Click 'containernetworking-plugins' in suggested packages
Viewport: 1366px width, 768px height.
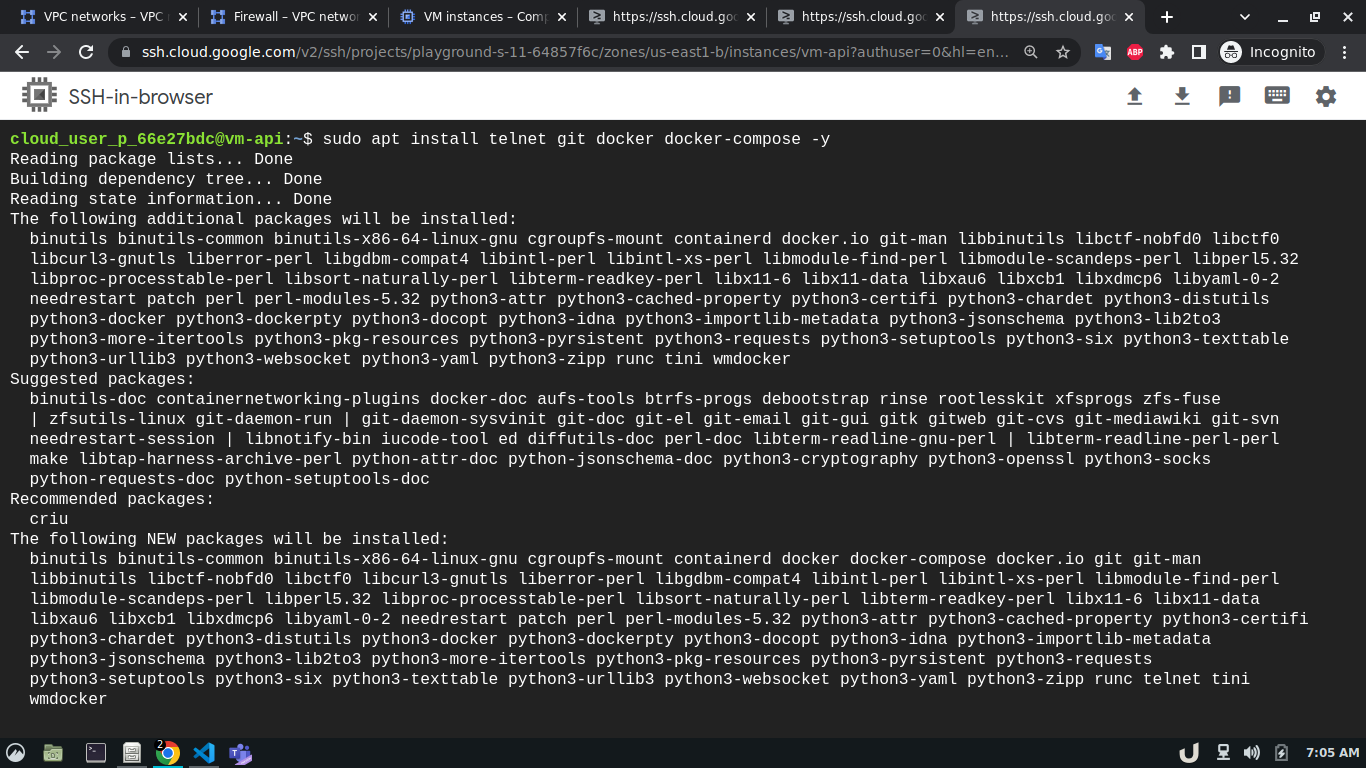tap(288, 399)
